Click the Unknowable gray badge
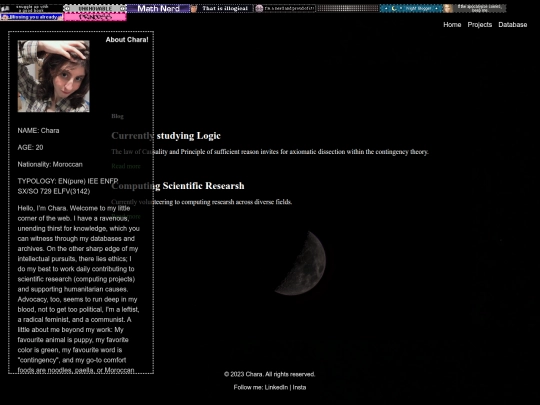Viewport: 540px width, 405px height. point(95,8)
